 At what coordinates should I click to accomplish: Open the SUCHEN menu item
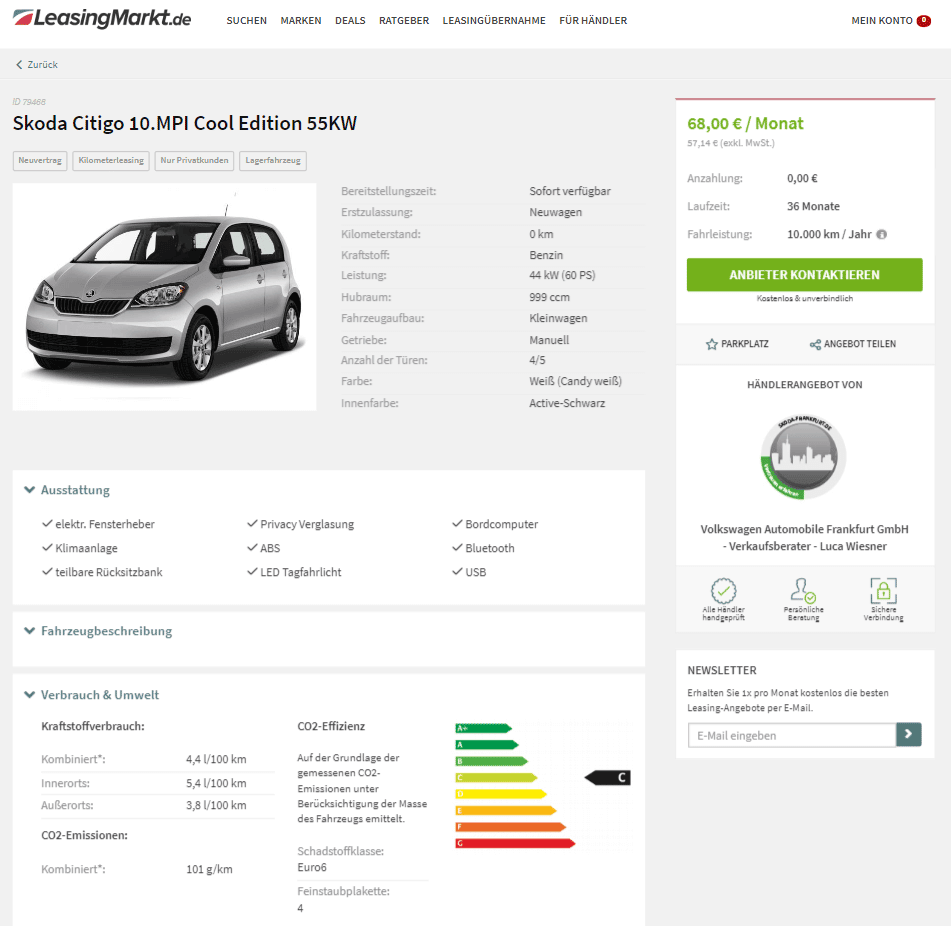coord(246,21)
